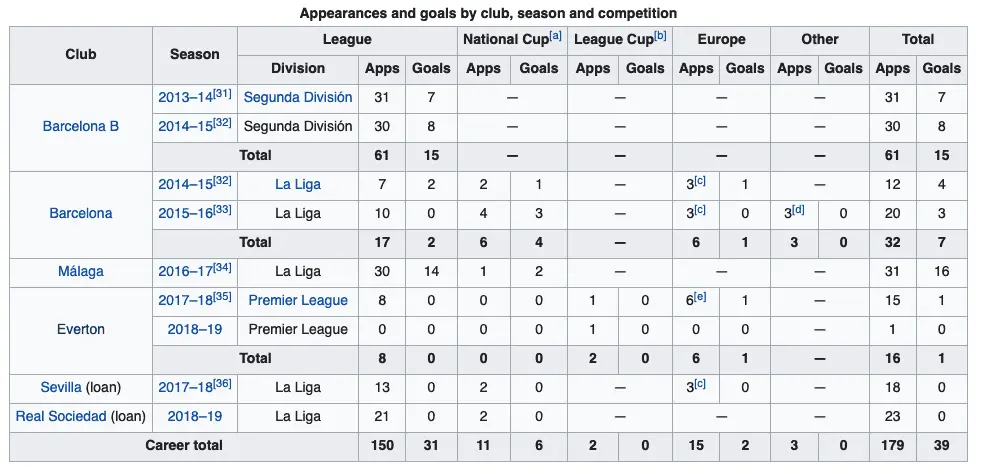Screen dimensions: 984x474
Task: Open footnote [d] in the Other column
Action: pyautogui.click(x=798, y=209)
